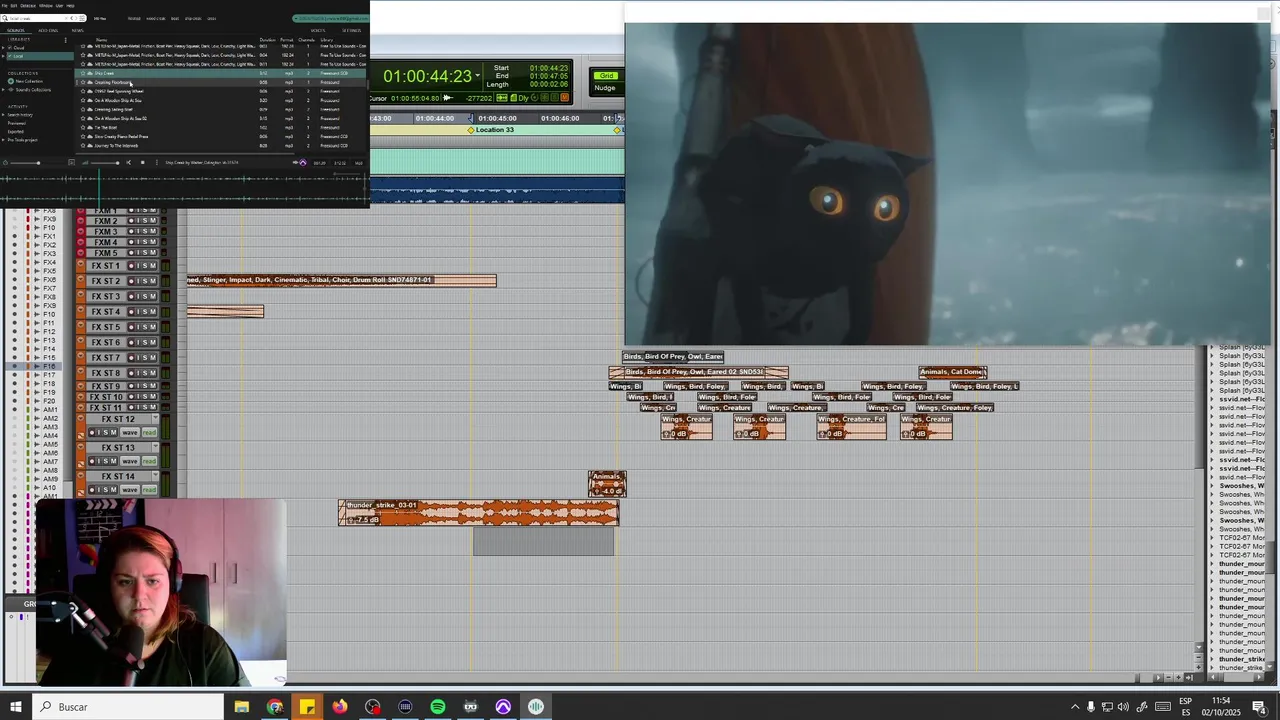Open the Help menu in Soundly
Viewport: 1280px width, 720px height.
pyautogui.click(x=70, y=6)
